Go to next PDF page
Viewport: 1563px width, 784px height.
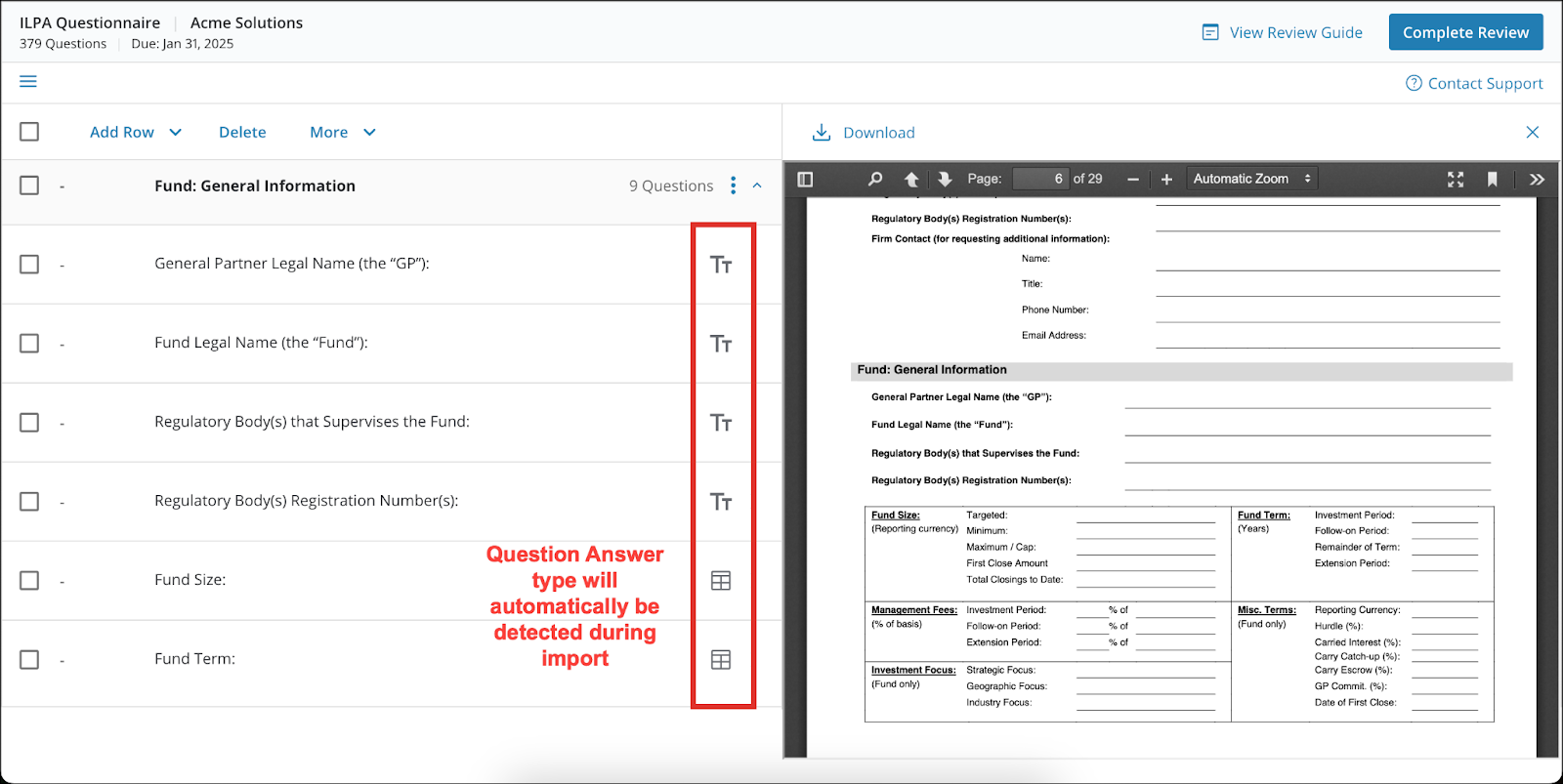point(945,179)
